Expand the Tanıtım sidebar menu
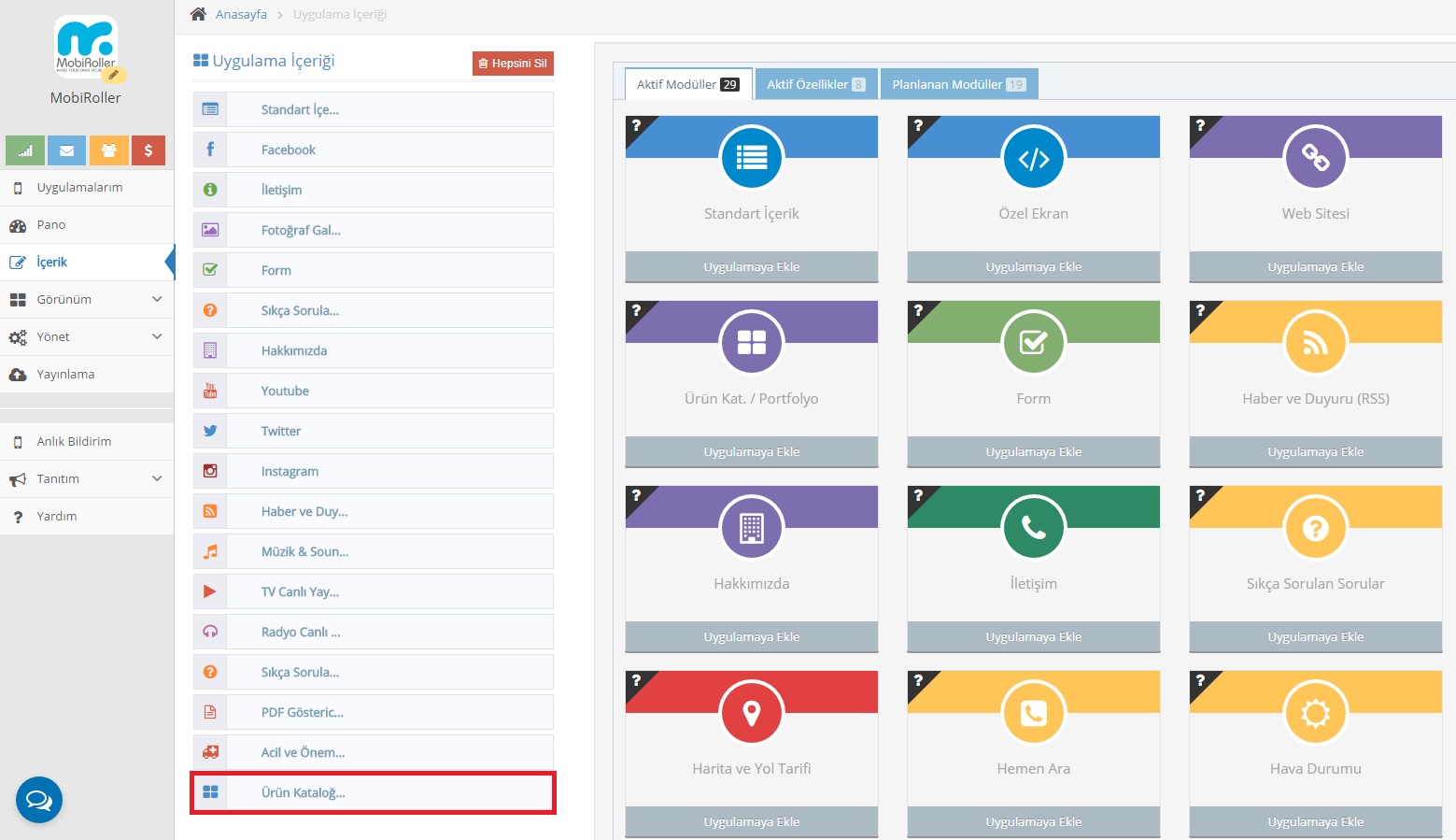Viewport: 1456px width, 840px height. [x=87, y=478]
